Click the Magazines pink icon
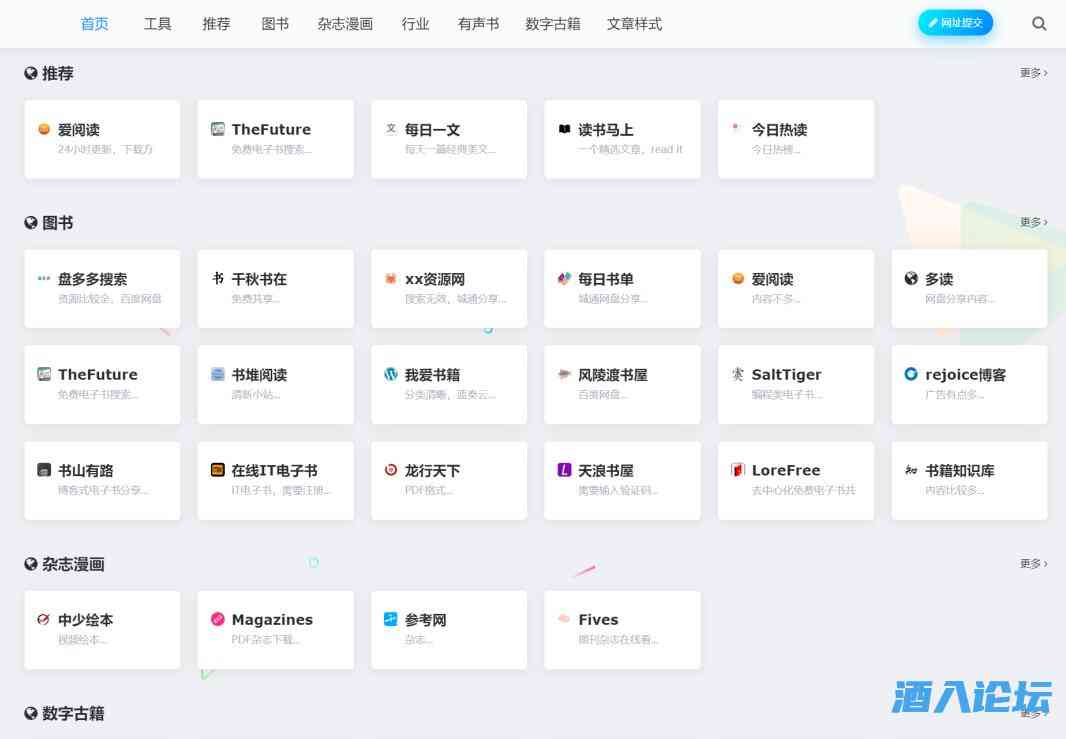Viewport: 1066px width, 739px height. tap(217, 619)
